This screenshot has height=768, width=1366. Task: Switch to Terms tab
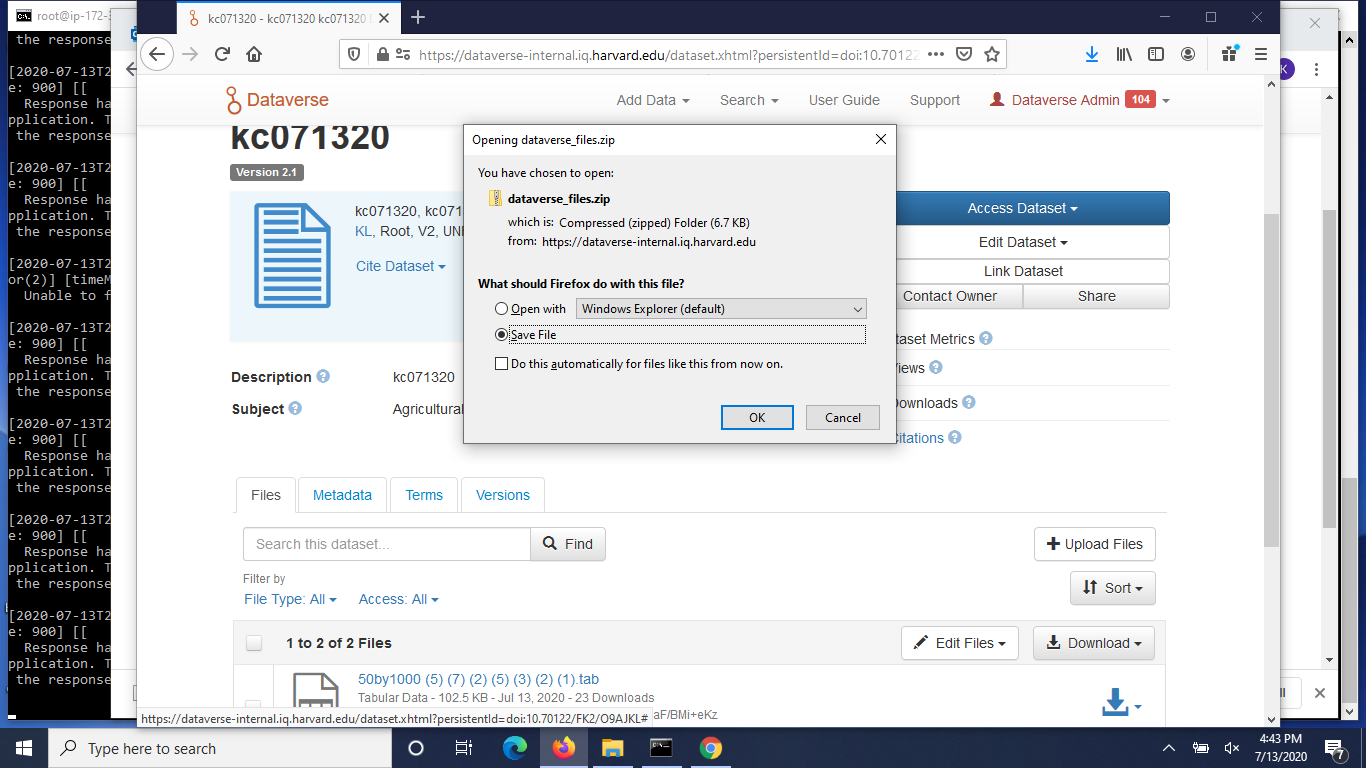(424, 495)
